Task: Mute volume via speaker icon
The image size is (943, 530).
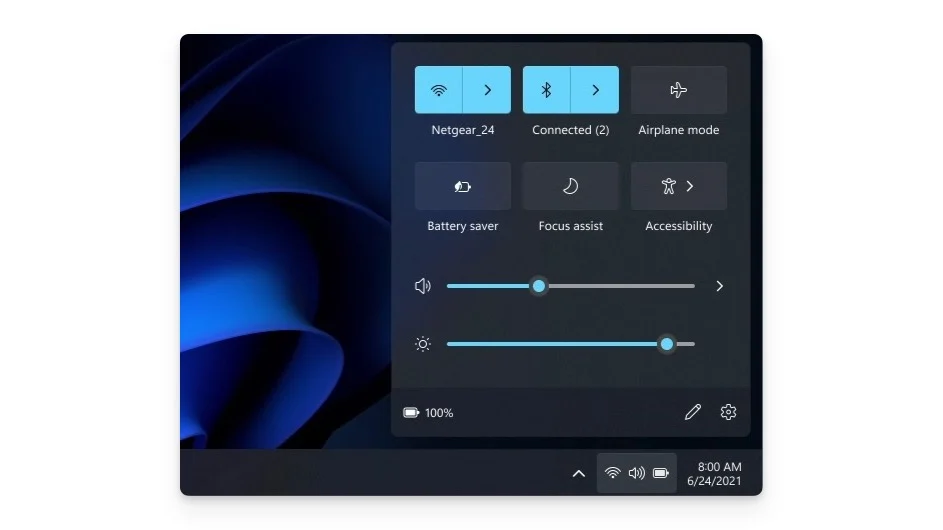Action: click(423, 286)
